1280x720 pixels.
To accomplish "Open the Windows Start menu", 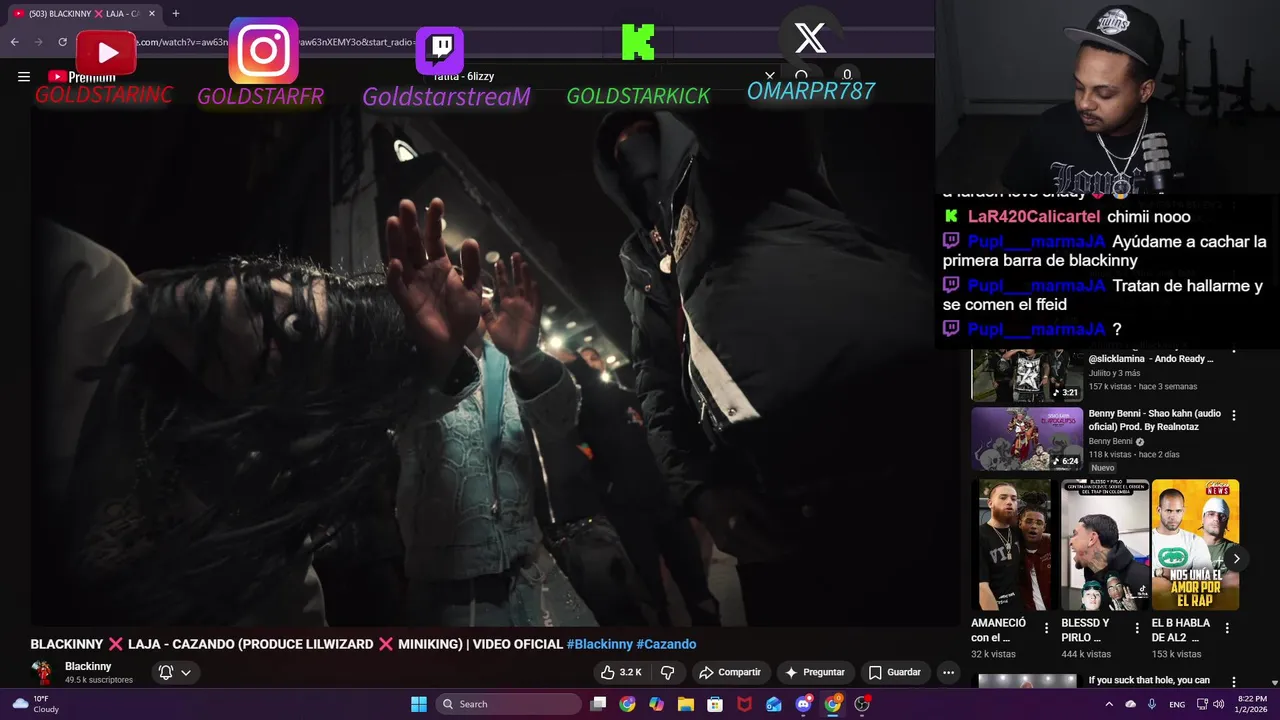I will 419,704.
